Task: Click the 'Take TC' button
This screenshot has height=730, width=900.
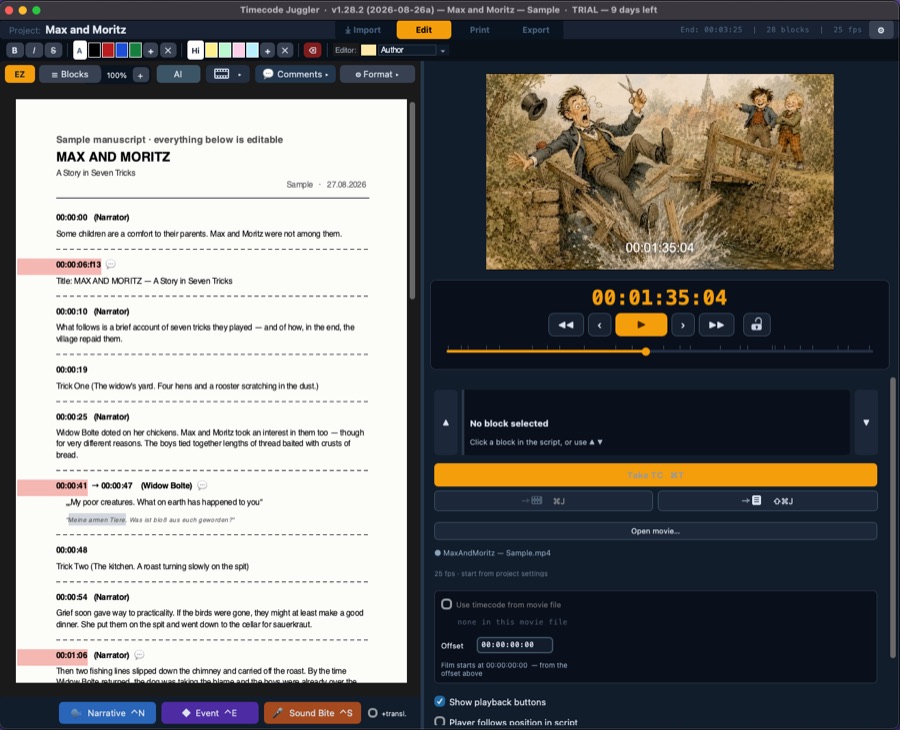Action: tap(655, 475)
